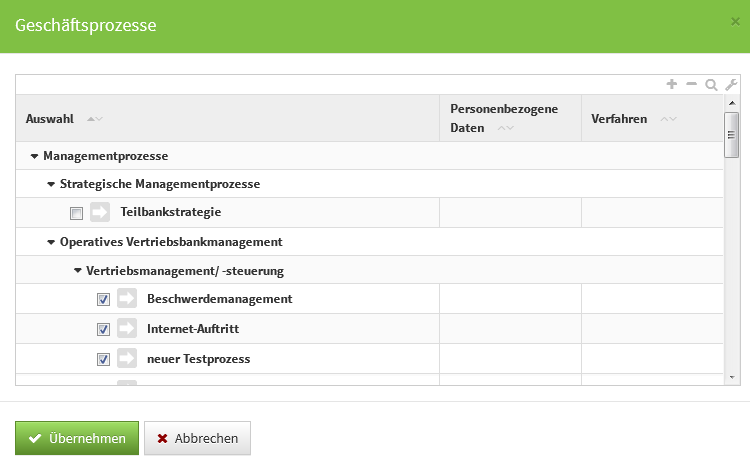Uncheck the Internet-Auftritt checkbox
Viewport: 750px width, 467px height.
coord(103,329)
